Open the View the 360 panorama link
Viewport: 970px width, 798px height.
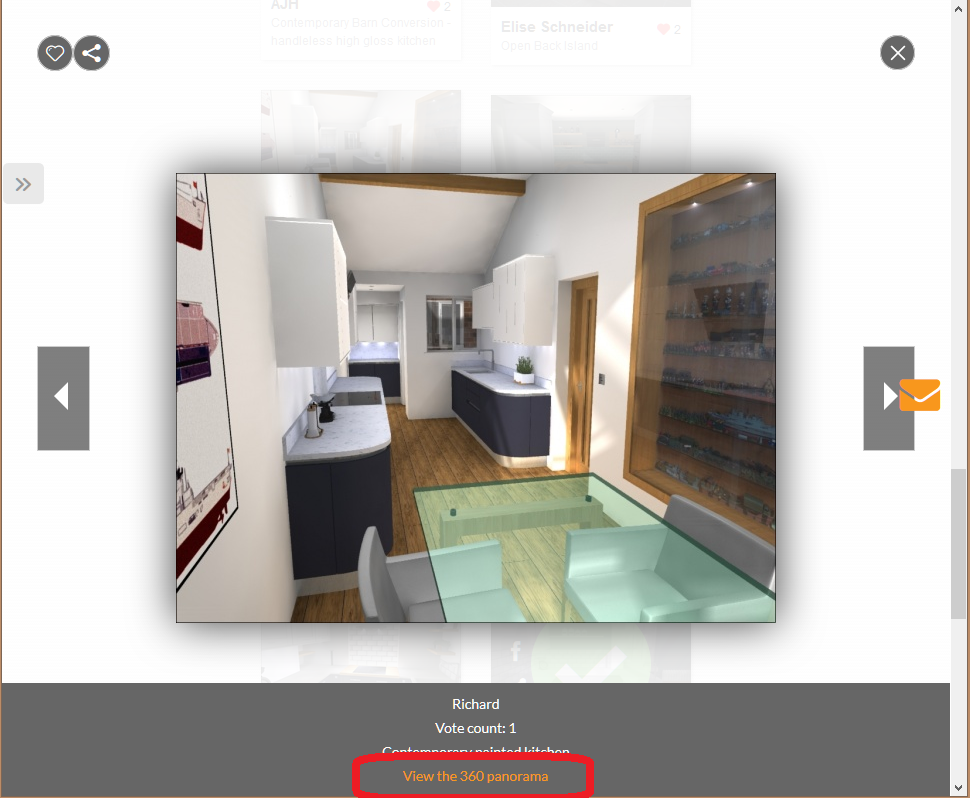coord(475,776)
